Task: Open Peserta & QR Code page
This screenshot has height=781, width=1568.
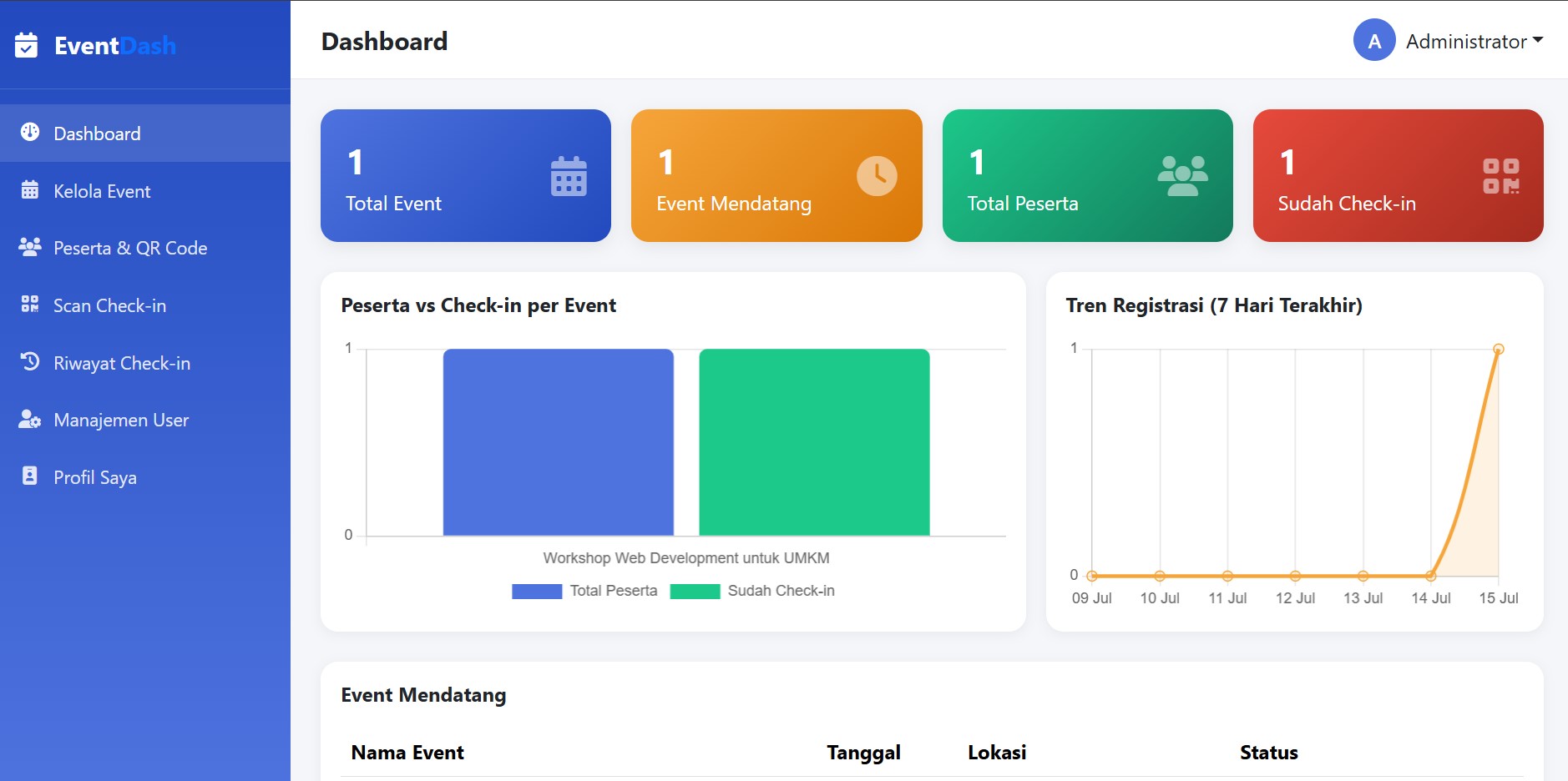Action: tap(145, 248)
